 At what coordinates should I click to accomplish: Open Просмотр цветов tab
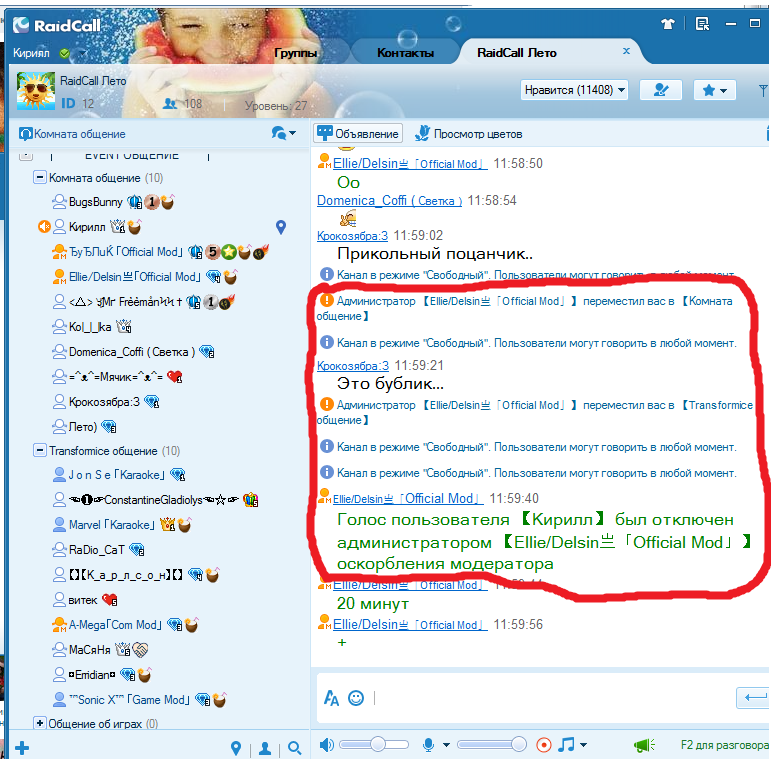[x=469, y=134]
